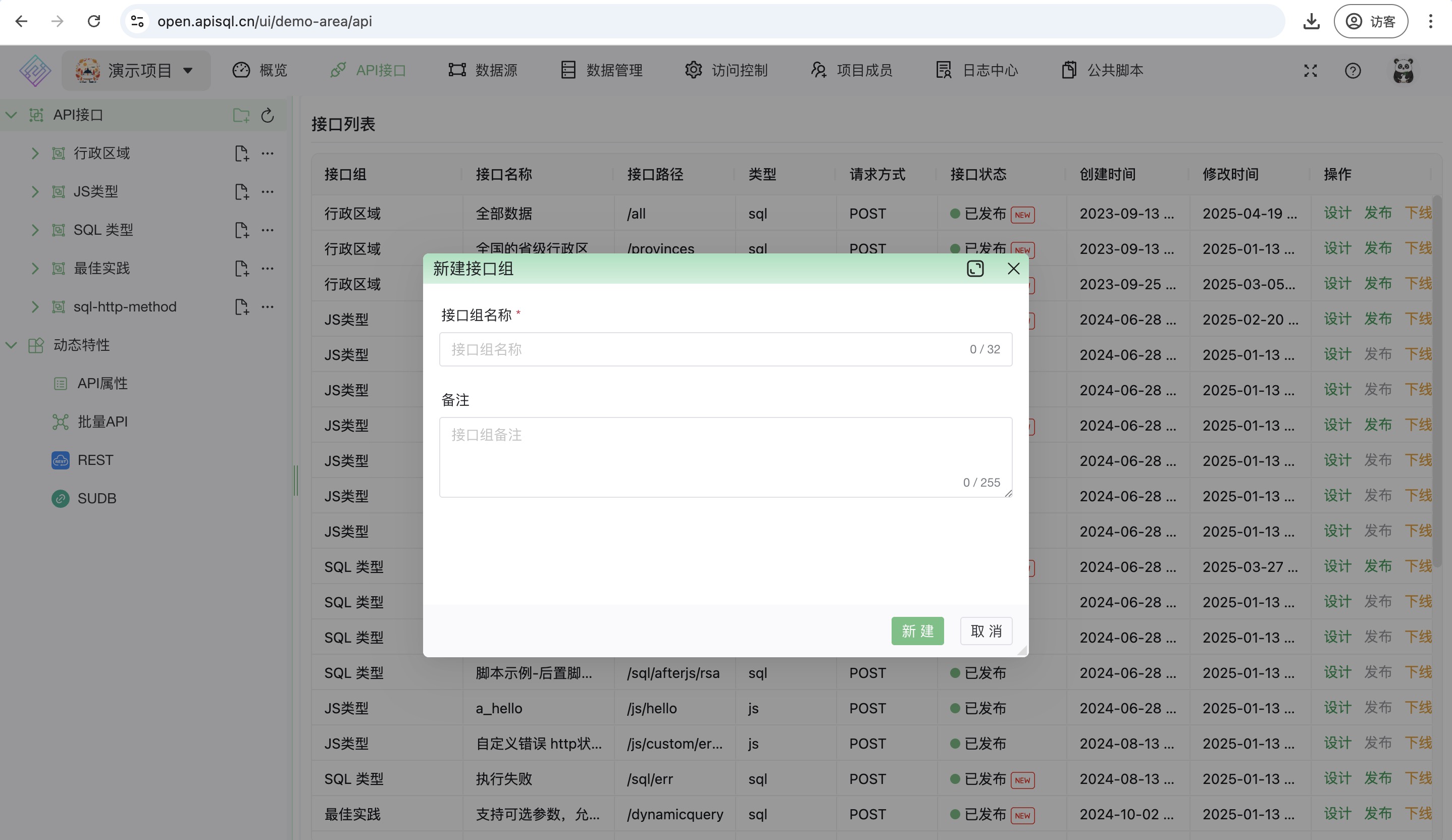
Task: Open the help question mark icon
Action: click(1353, 70)
